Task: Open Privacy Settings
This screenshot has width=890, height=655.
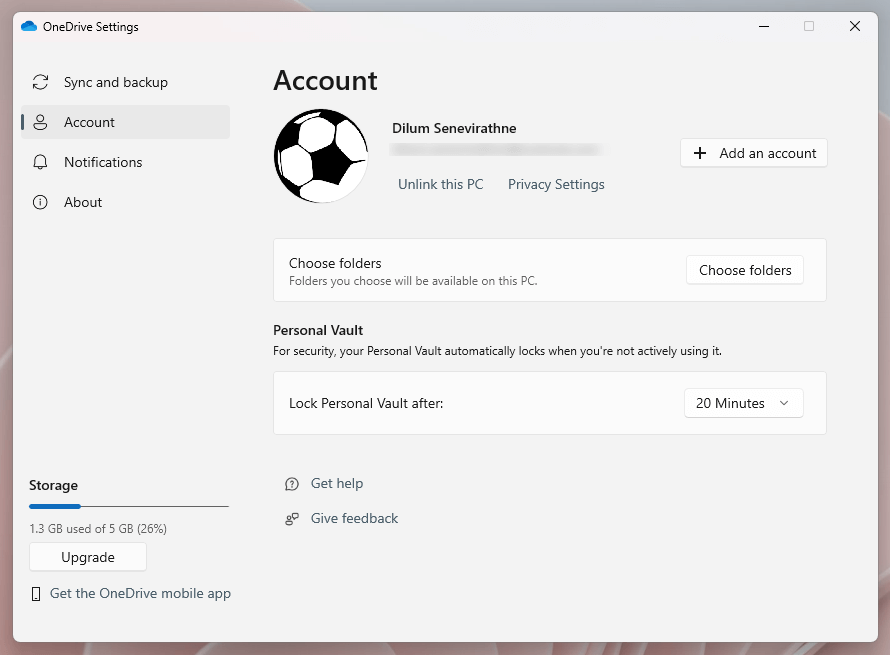Action: pyautogui.click(x=556, y=184)
